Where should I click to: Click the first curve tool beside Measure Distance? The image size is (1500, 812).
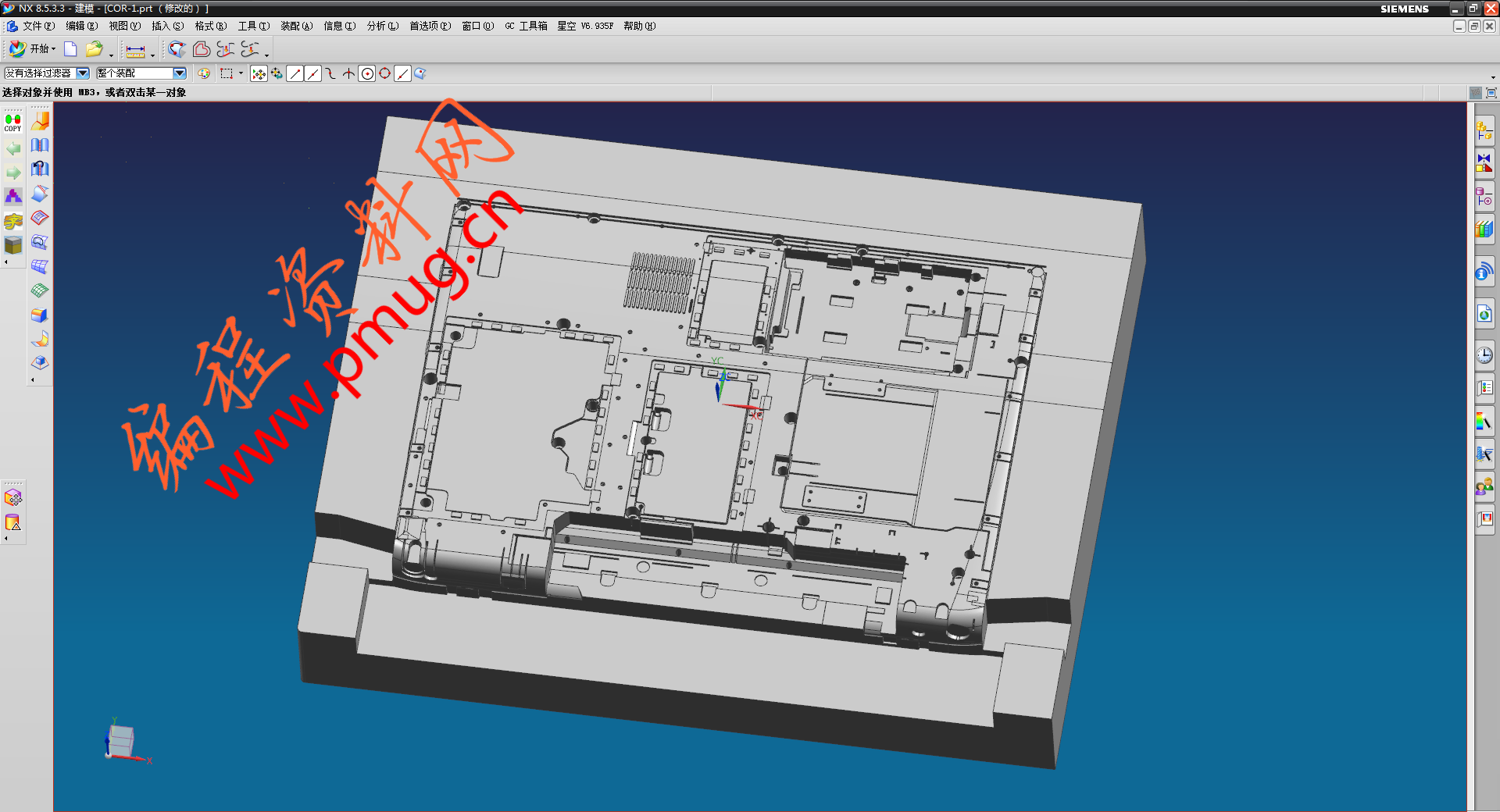(x=177, y=49)
